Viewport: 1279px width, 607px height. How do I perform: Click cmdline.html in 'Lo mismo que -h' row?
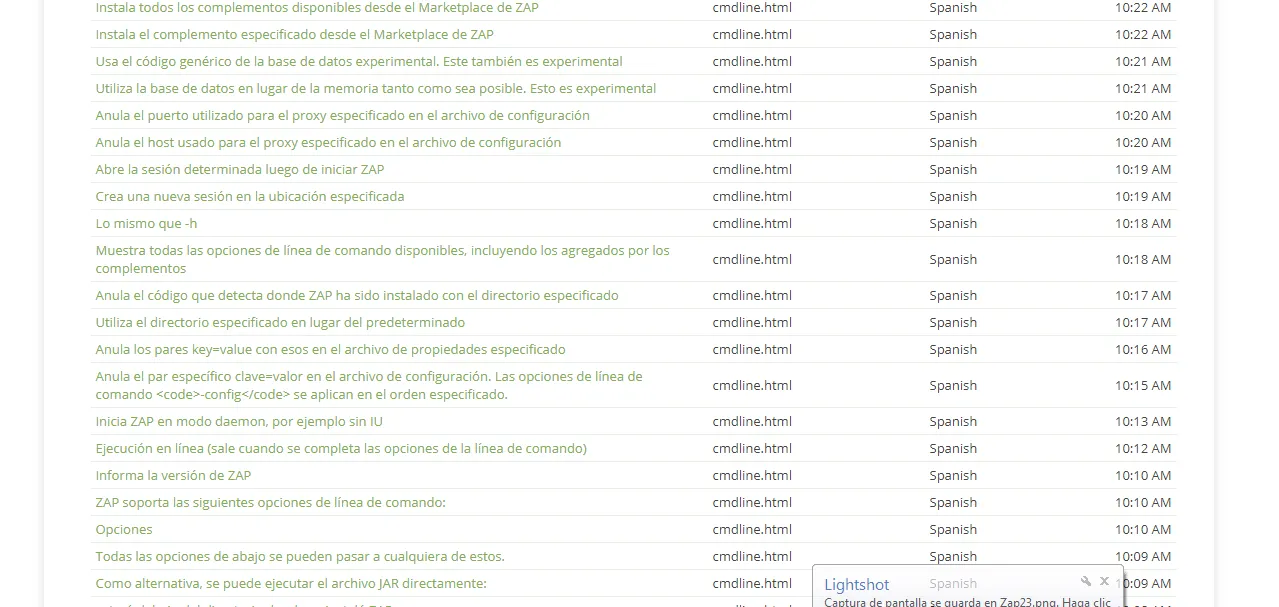[x=752, y=223]
